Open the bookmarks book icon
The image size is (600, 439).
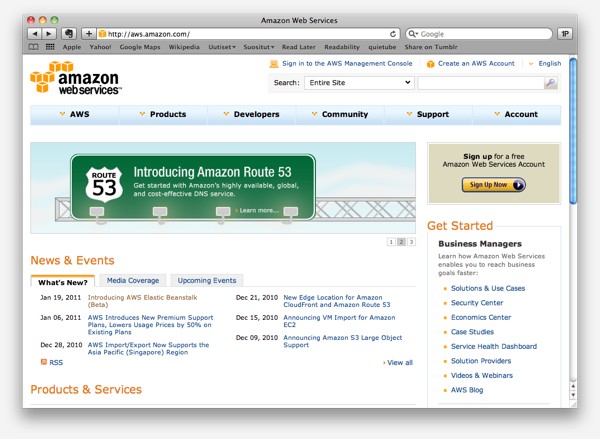(x=34, y=46)
